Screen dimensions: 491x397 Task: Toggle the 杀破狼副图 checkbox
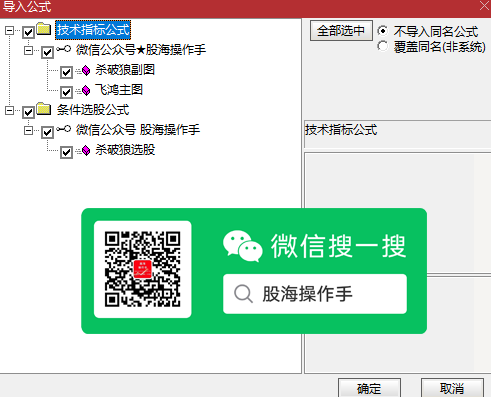coord(66,72)
